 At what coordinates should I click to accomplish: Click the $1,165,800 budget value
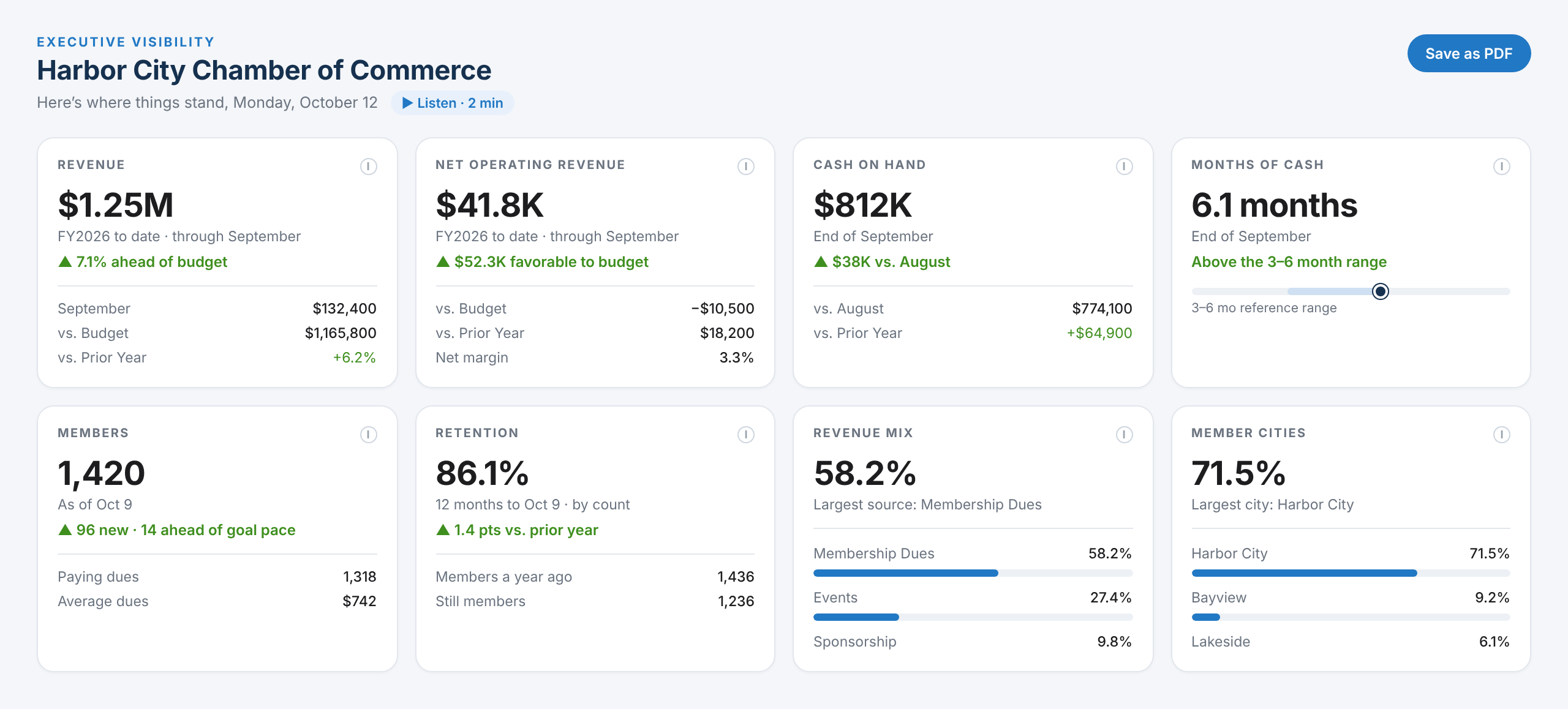click(341, 333)
